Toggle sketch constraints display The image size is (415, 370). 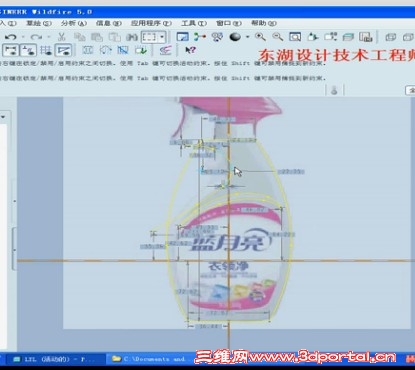(x=28, y=51)
